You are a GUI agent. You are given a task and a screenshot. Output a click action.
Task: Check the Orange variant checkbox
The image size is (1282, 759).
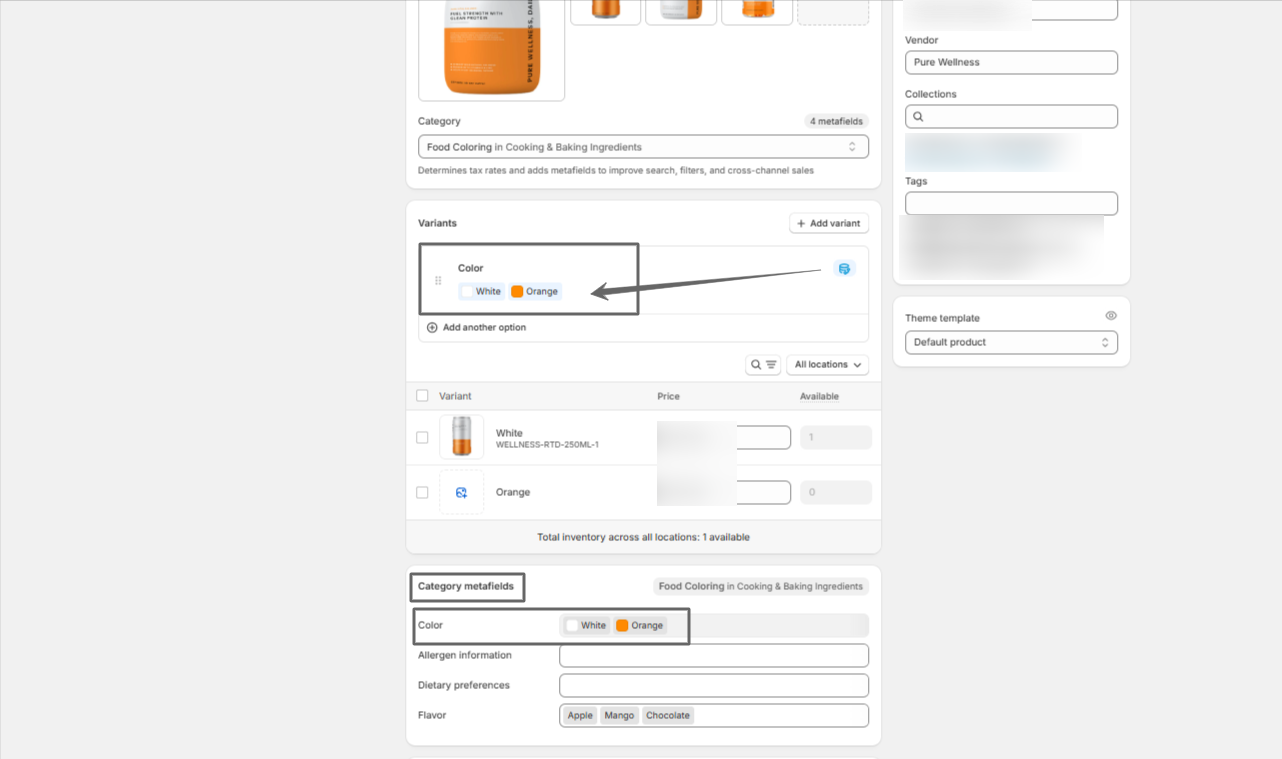pyautogui.click(x=422, y=493)
